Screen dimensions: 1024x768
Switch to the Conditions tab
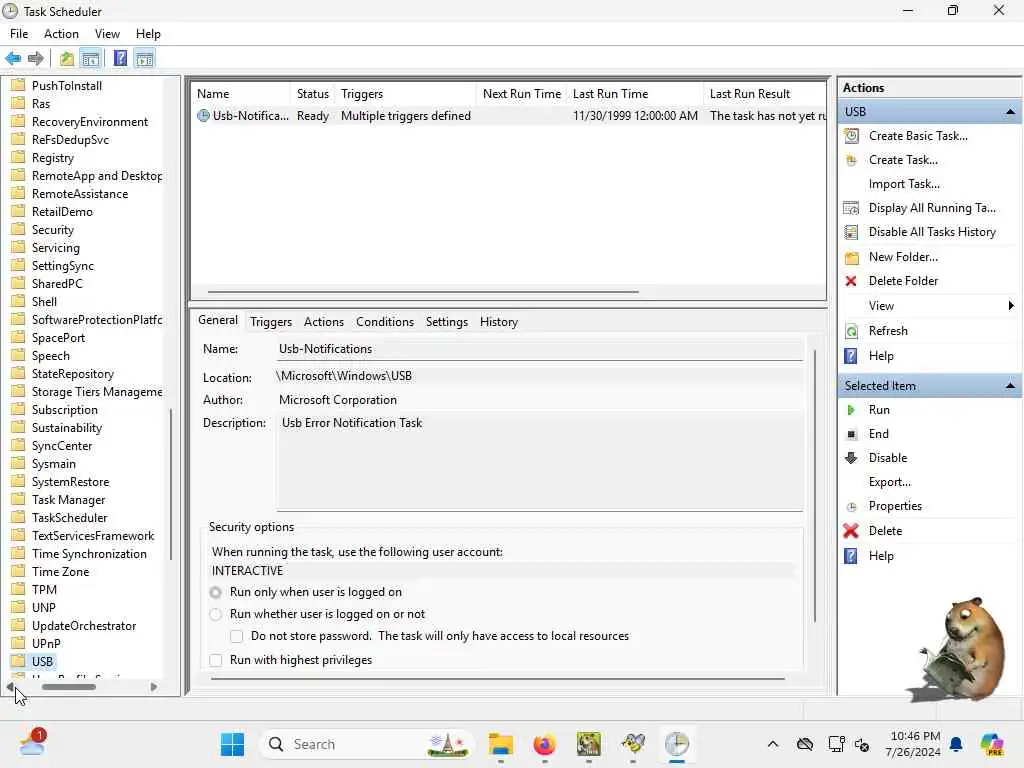[x=385, y=322]
